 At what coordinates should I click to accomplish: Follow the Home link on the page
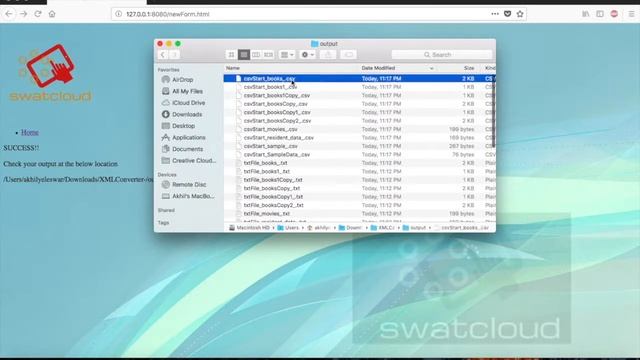pyautogui.click(x=29, y=132)
